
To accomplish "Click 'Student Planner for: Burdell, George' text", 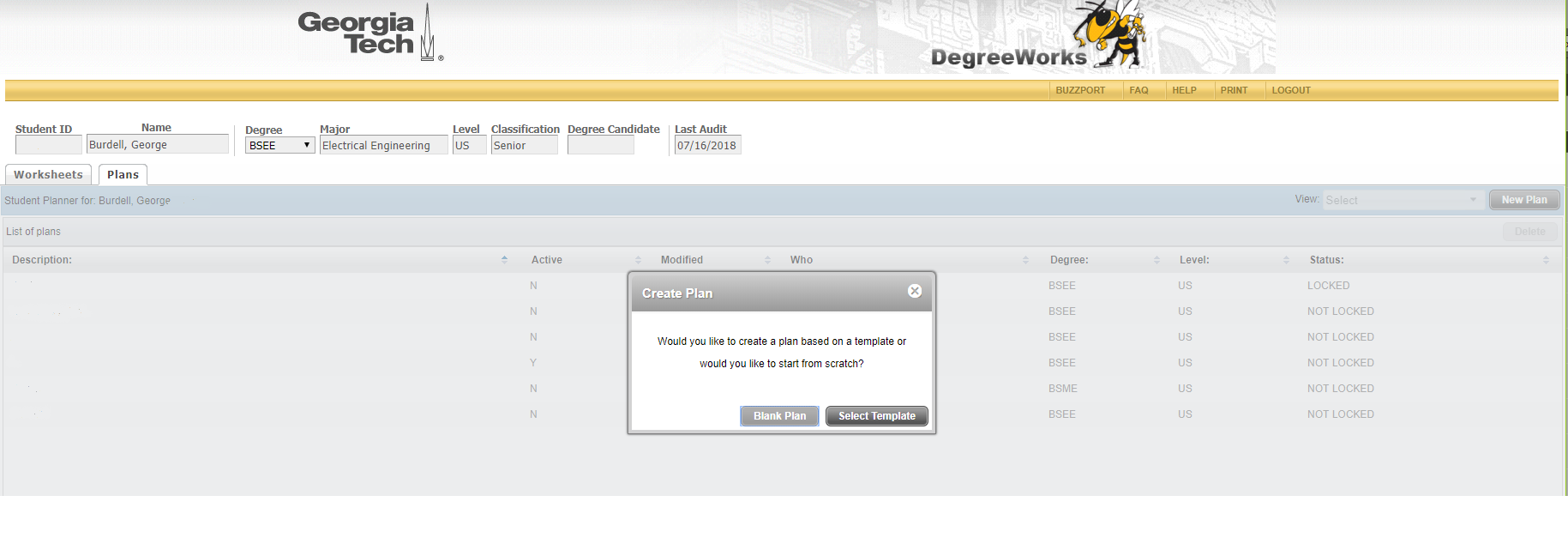I will tap(87, 201).
